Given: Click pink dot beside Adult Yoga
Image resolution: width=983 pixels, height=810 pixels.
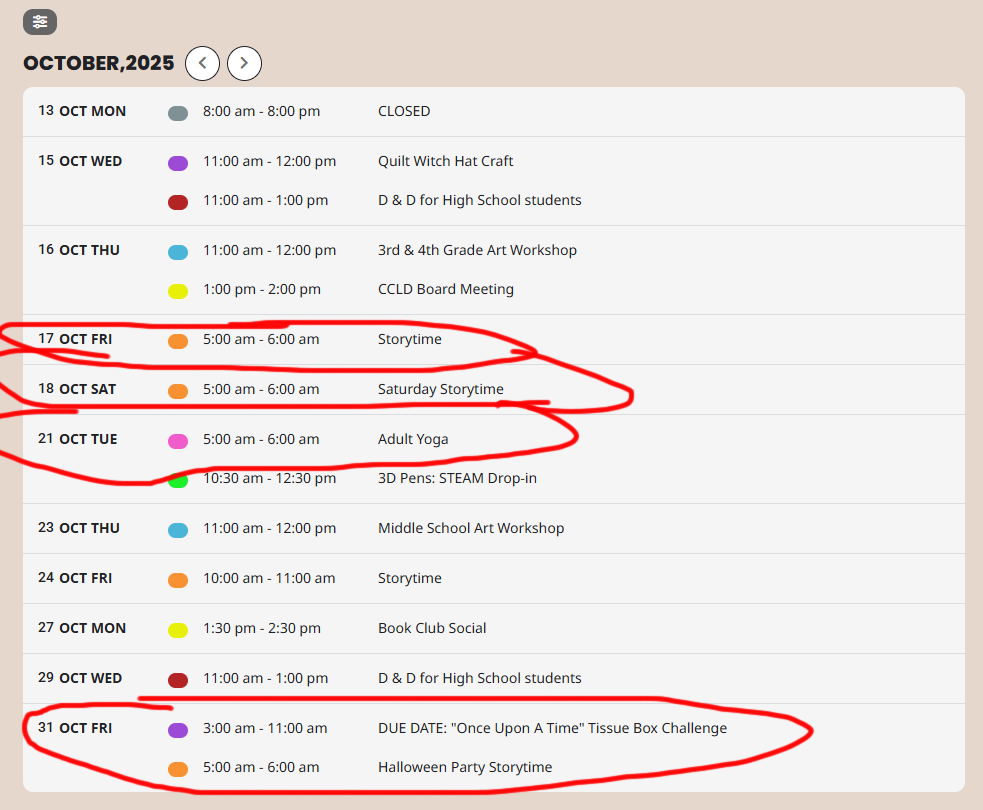Looking at the screenshot, I should click(x=178, y=441).
